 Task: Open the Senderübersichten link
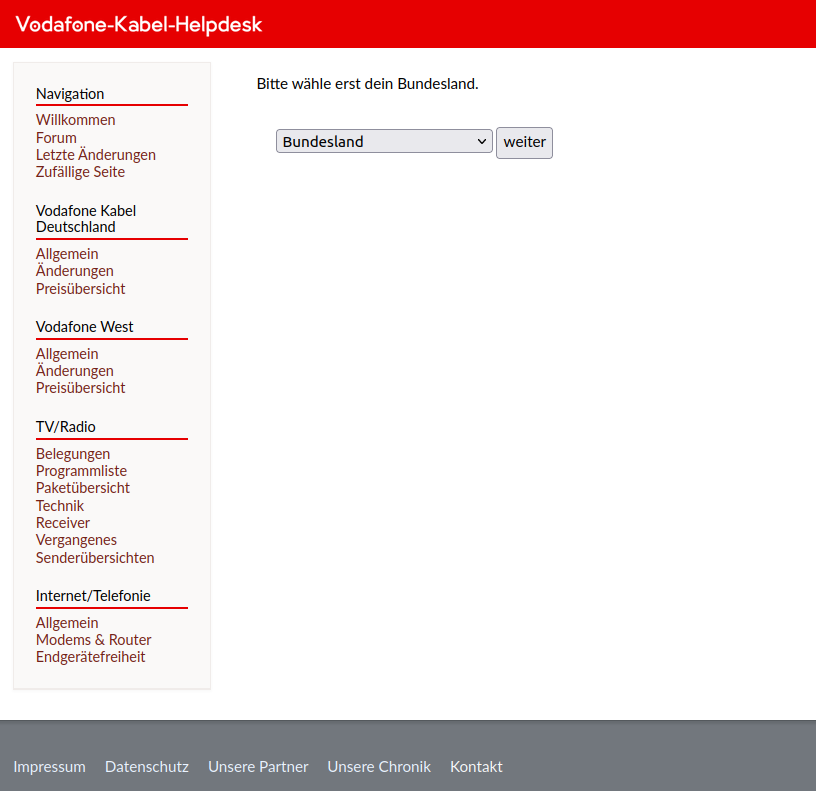[x=95, y=558]
